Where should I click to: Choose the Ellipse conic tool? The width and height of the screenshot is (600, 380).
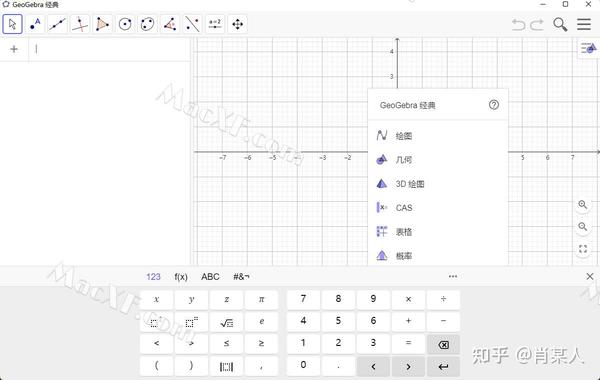[147, 24]
